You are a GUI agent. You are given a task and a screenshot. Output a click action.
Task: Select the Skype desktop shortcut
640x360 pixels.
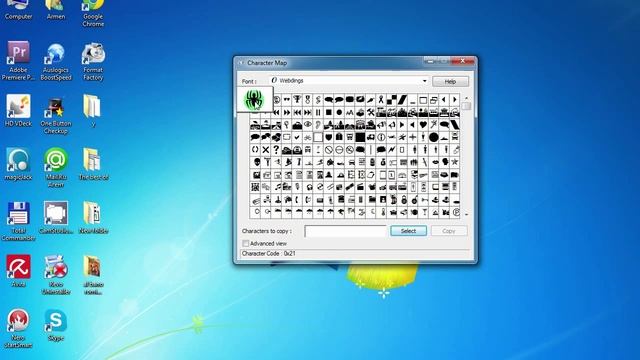pos(56,324)
